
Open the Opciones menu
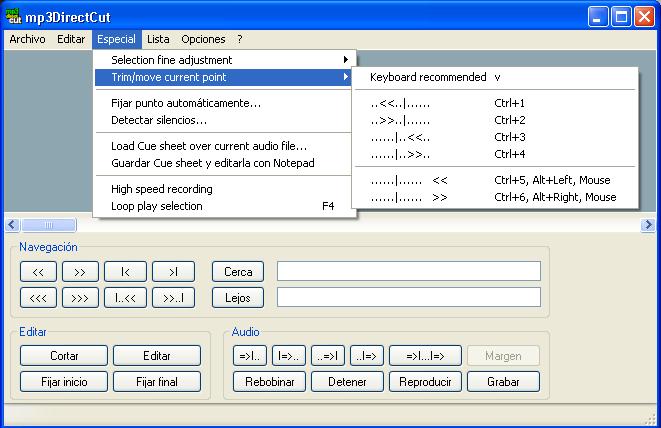203,39
